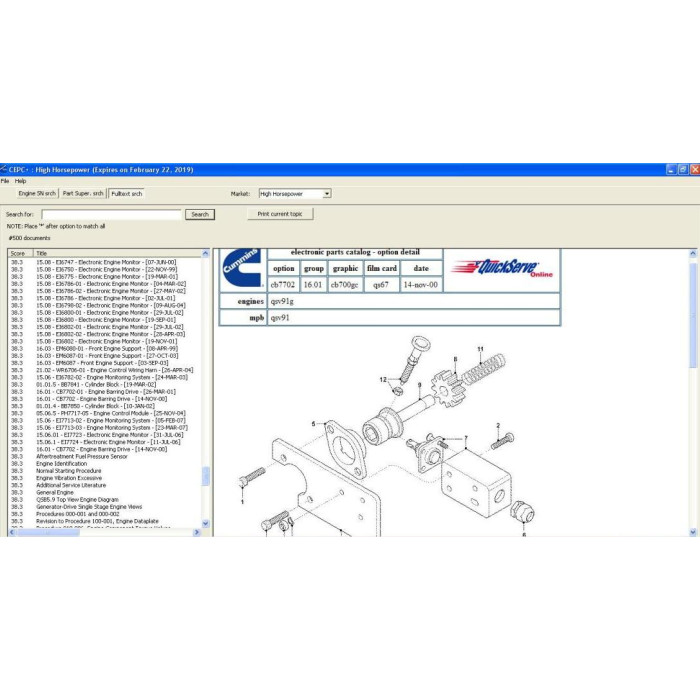This screenshot has height=700, width=700.
Task: Click option value cb7702 in table
Action: point(283,285)
